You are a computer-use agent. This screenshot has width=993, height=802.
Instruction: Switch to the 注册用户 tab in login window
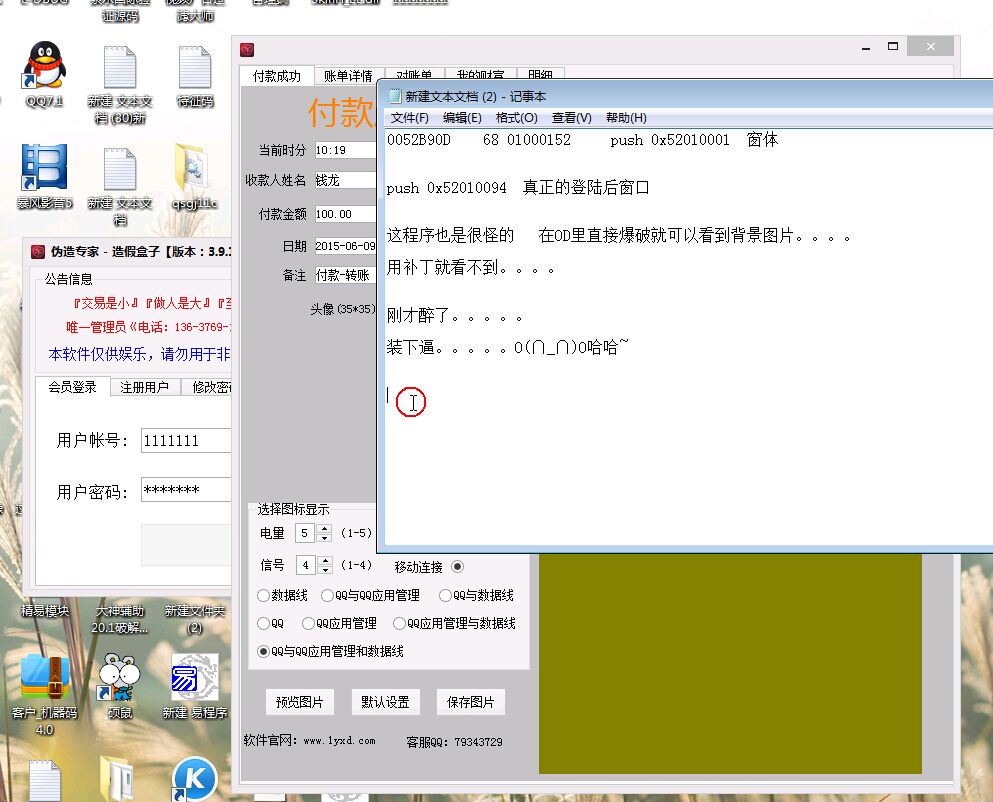(x=144, y=387)
